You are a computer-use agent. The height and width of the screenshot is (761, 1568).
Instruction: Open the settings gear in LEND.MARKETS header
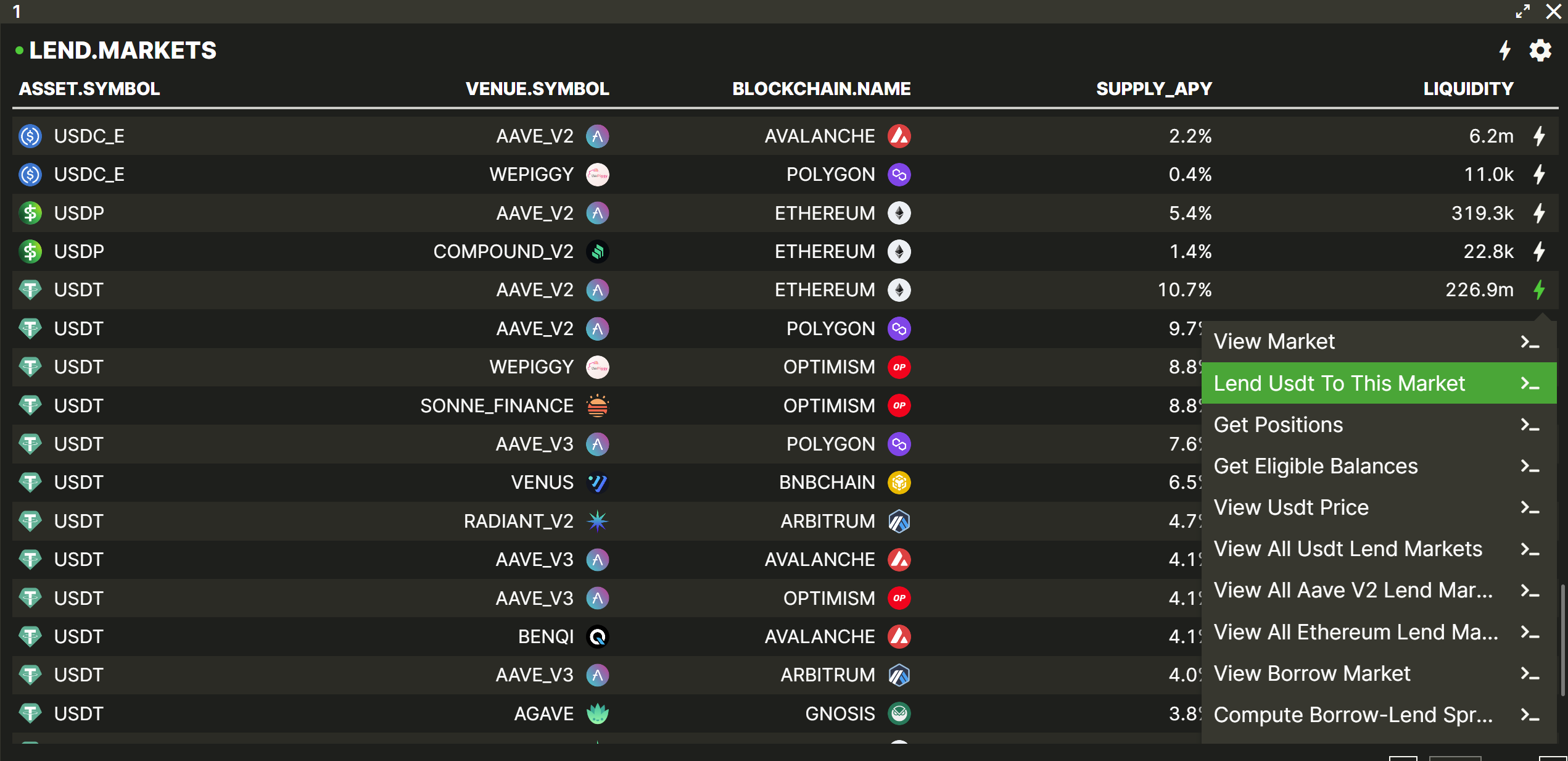pyautogui.click(x=1540, y=51)
